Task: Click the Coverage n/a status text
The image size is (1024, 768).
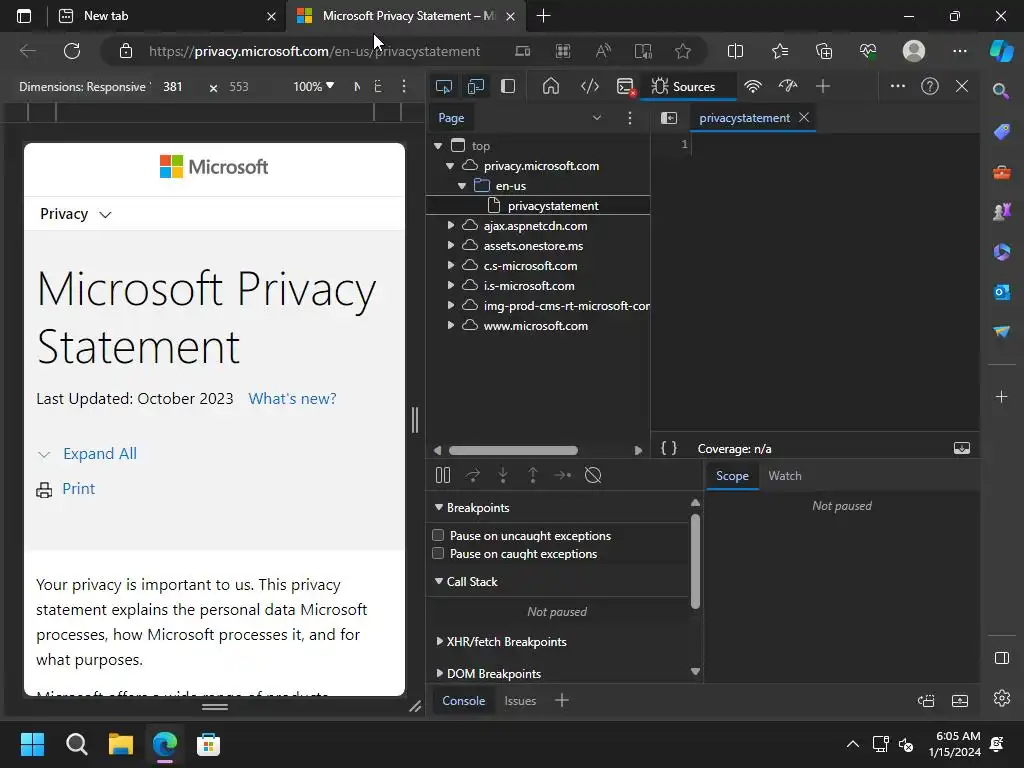Action: click(x=734, y=449)
